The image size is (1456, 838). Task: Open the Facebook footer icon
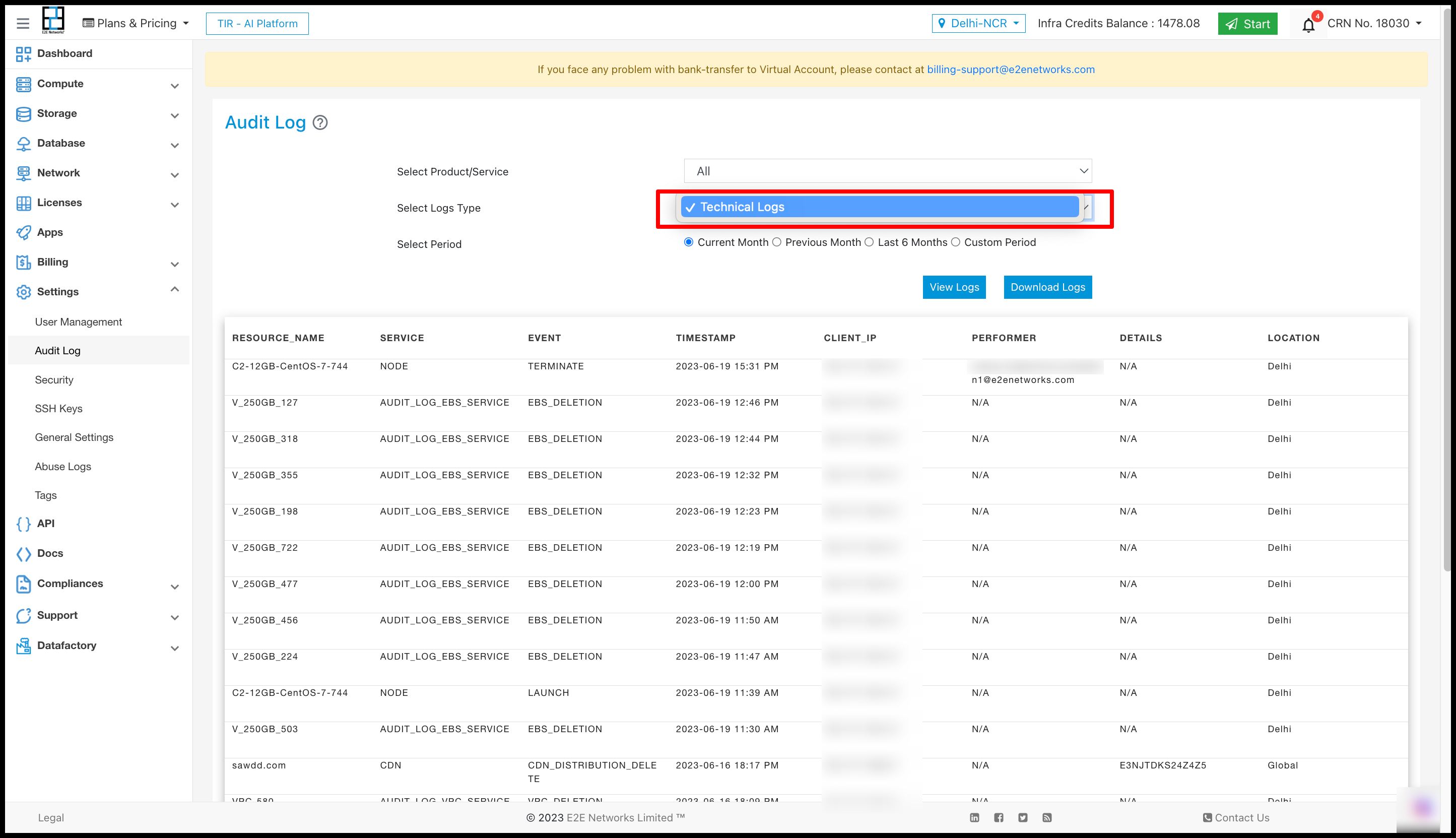tap(998, 818)
